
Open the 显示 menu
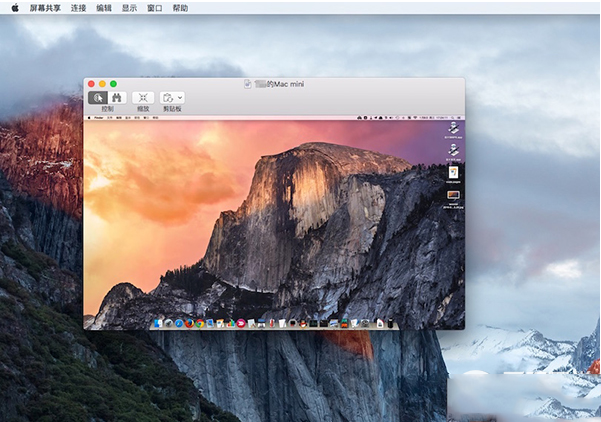click(129, 8)
